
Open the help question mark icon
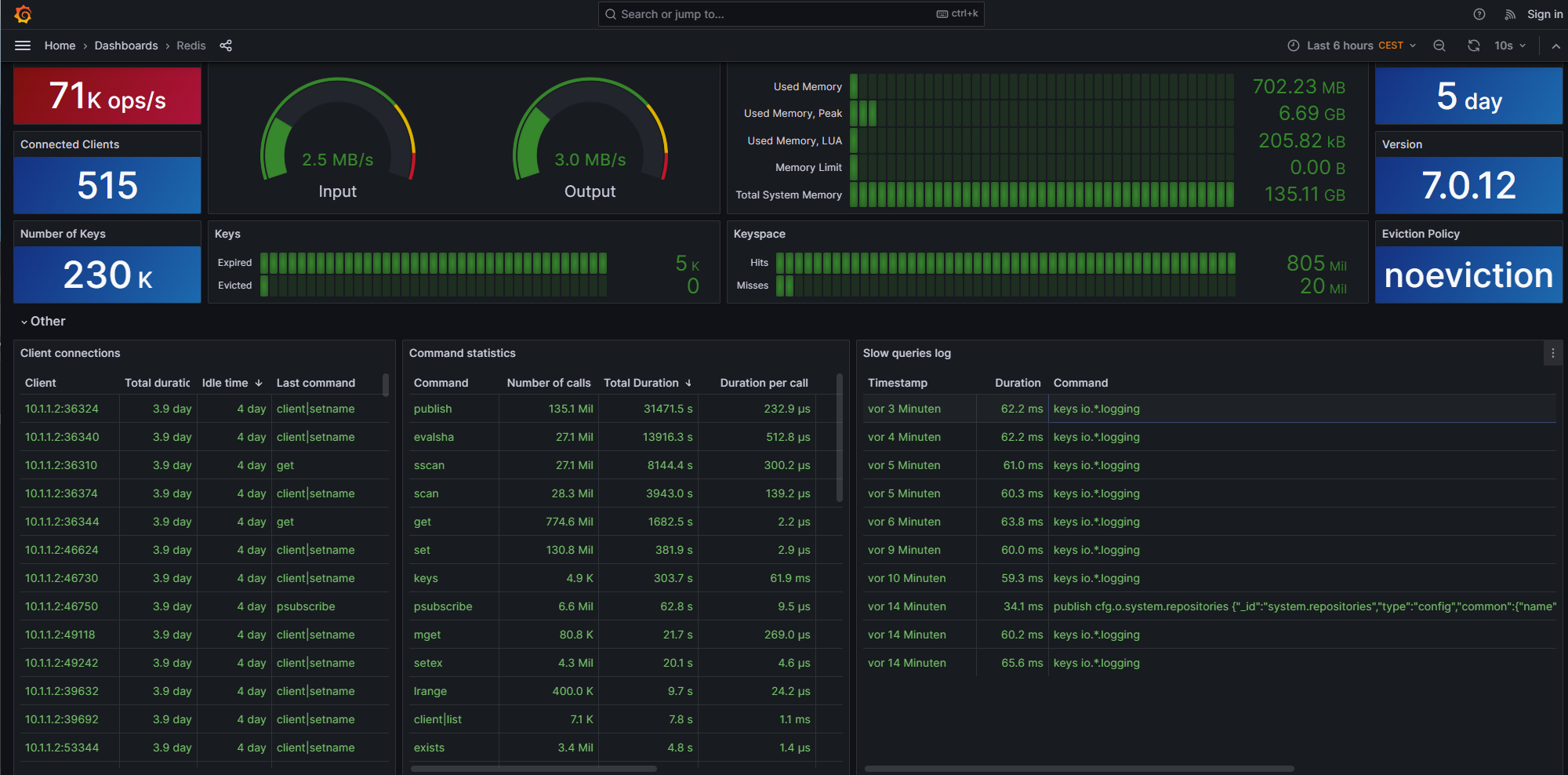pos(1479,14)
